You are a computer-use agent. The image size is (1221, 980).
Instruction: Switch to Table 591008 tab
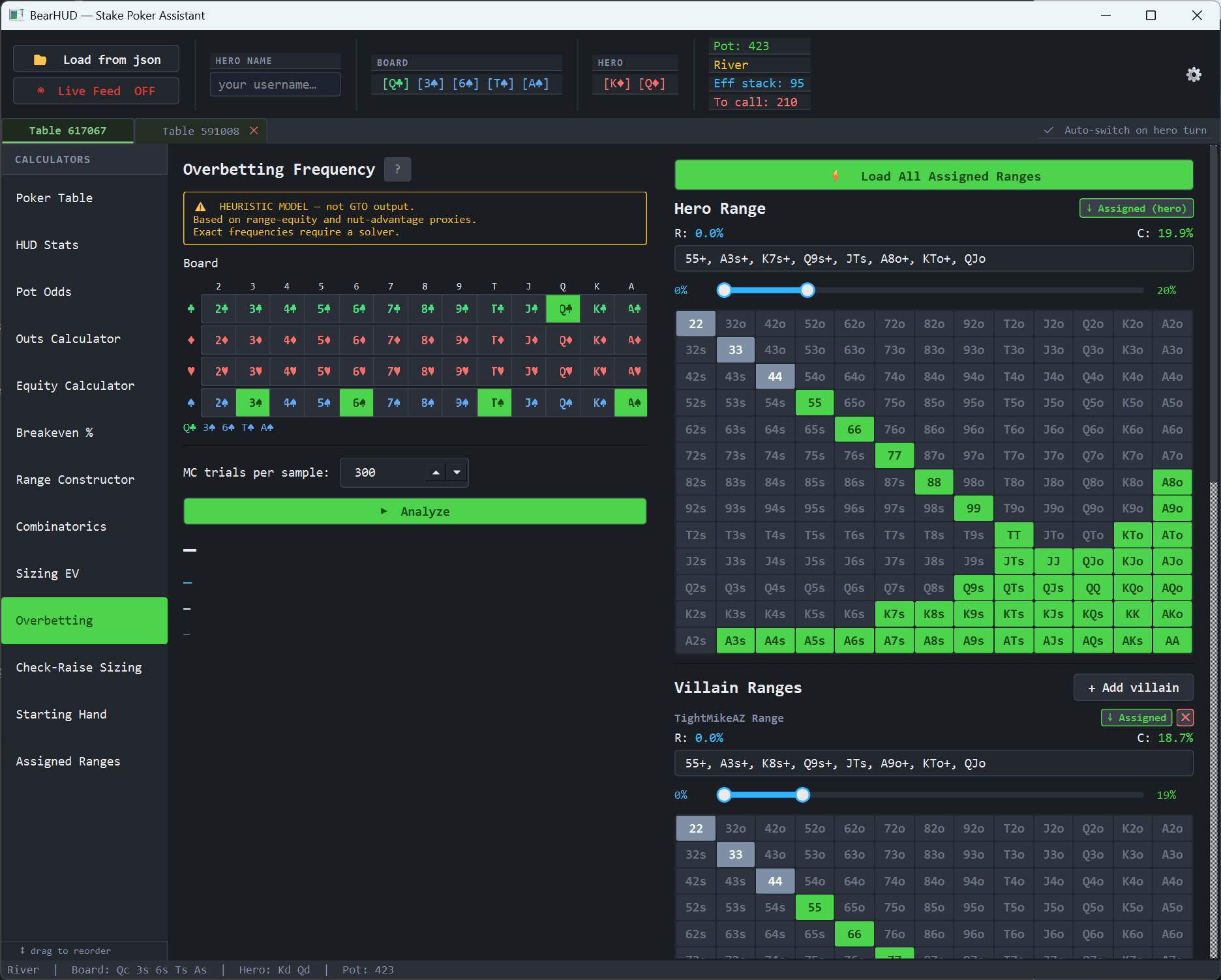tap(200, 130)
